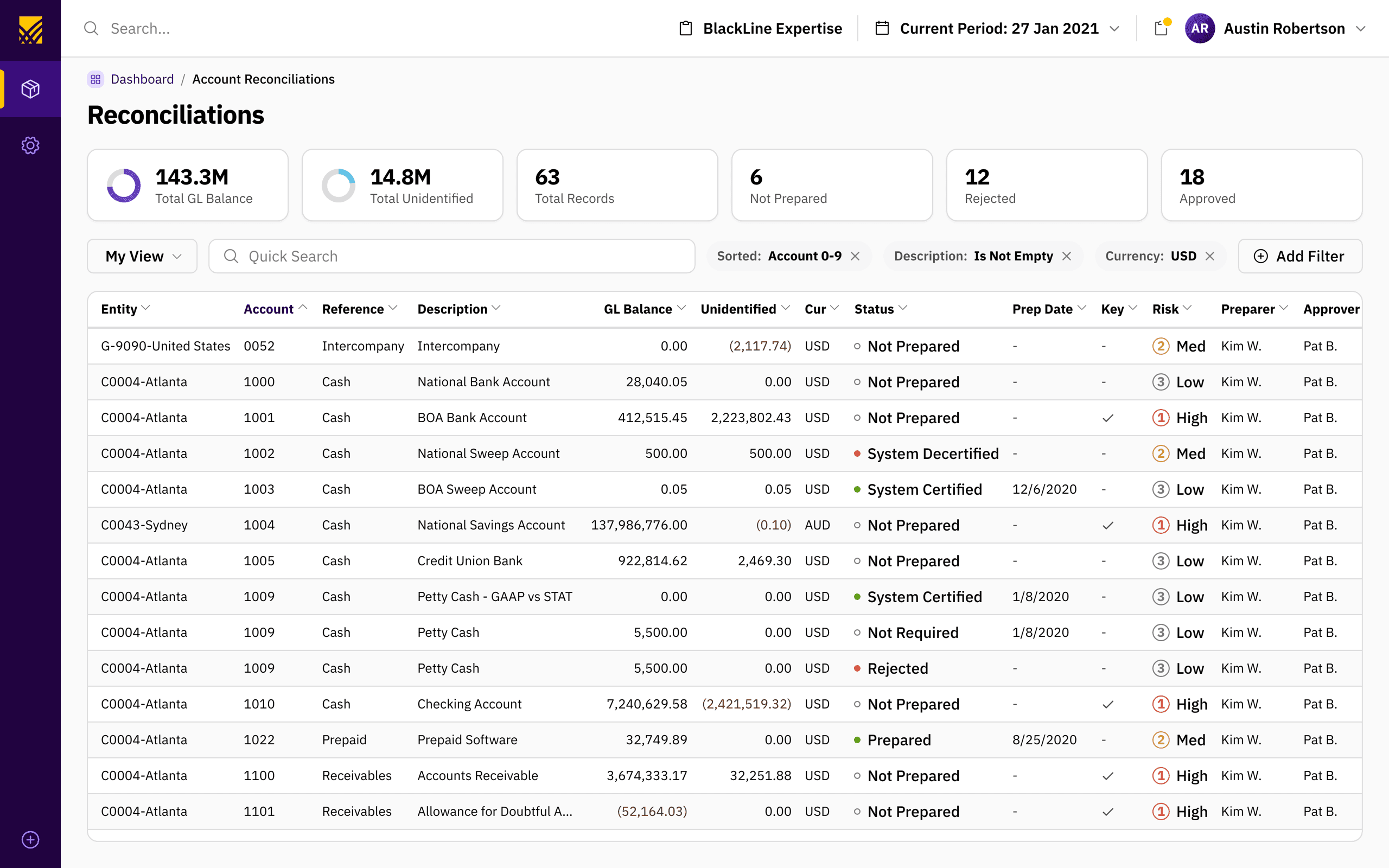
Task: Click the Dashboard grid icon in breadcrumb
Action: point(96,79)
